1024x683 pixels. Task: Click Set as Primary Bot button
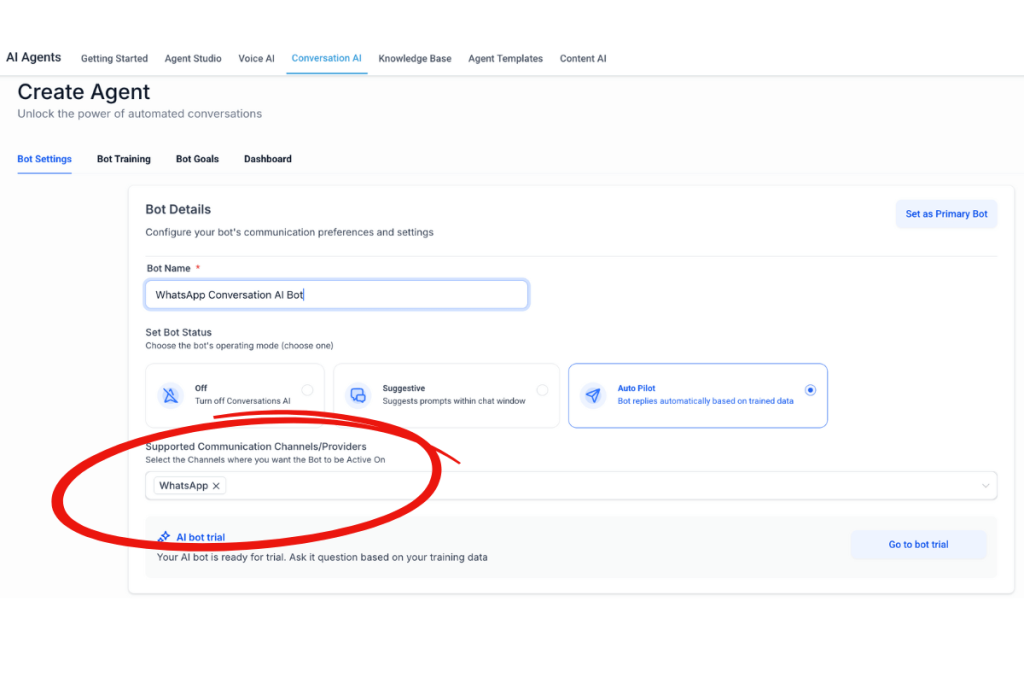946,214
